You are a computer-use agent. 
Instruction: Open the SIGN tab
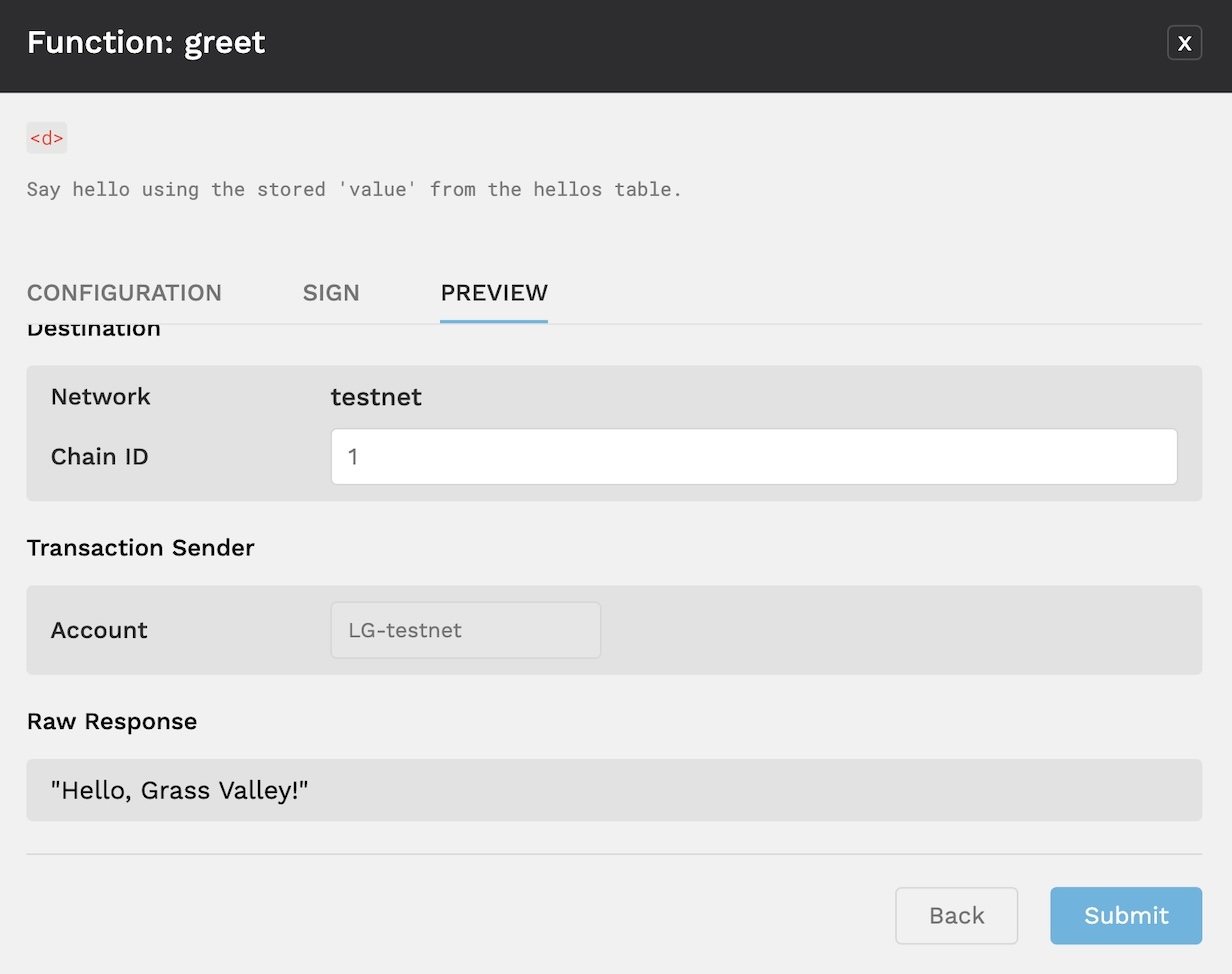[330, 293]
